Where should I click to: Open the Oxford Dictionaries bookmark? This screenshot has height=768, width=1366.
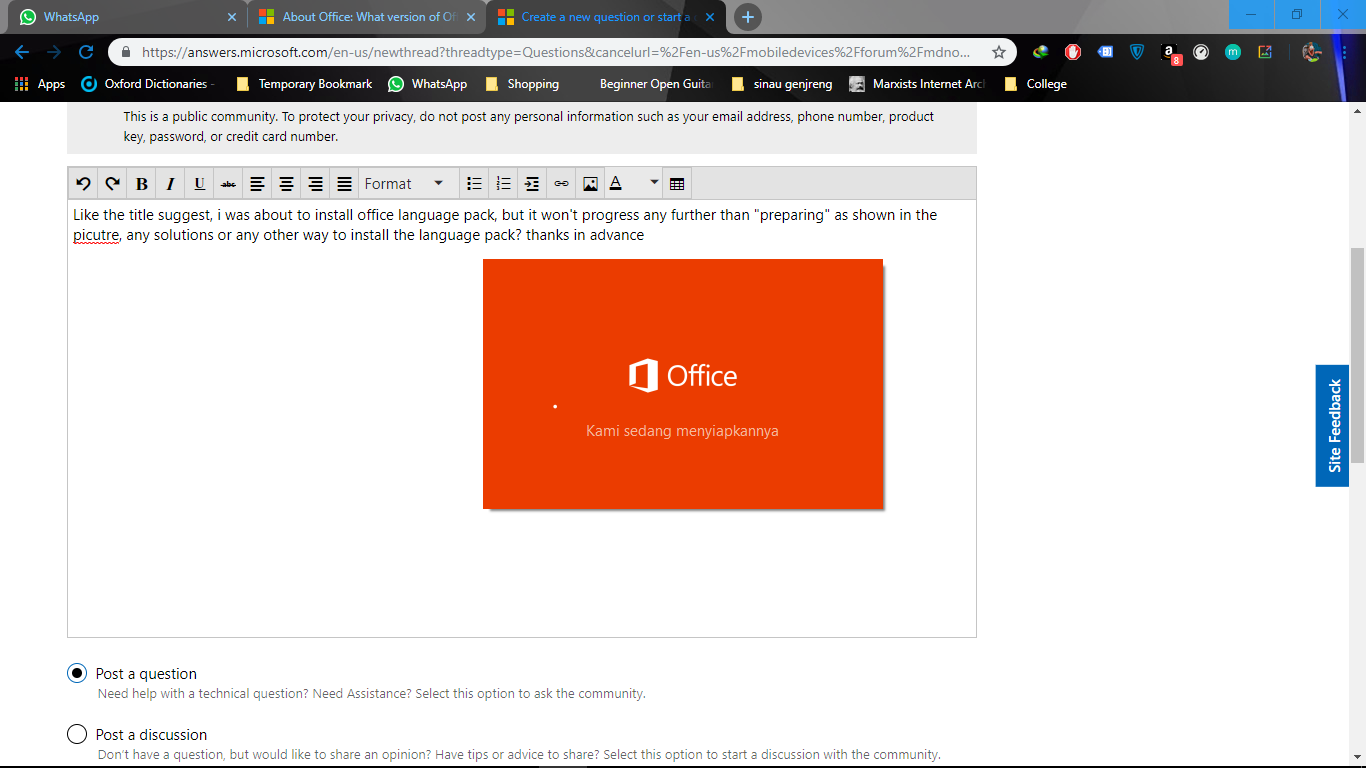[x=148, y=84]
